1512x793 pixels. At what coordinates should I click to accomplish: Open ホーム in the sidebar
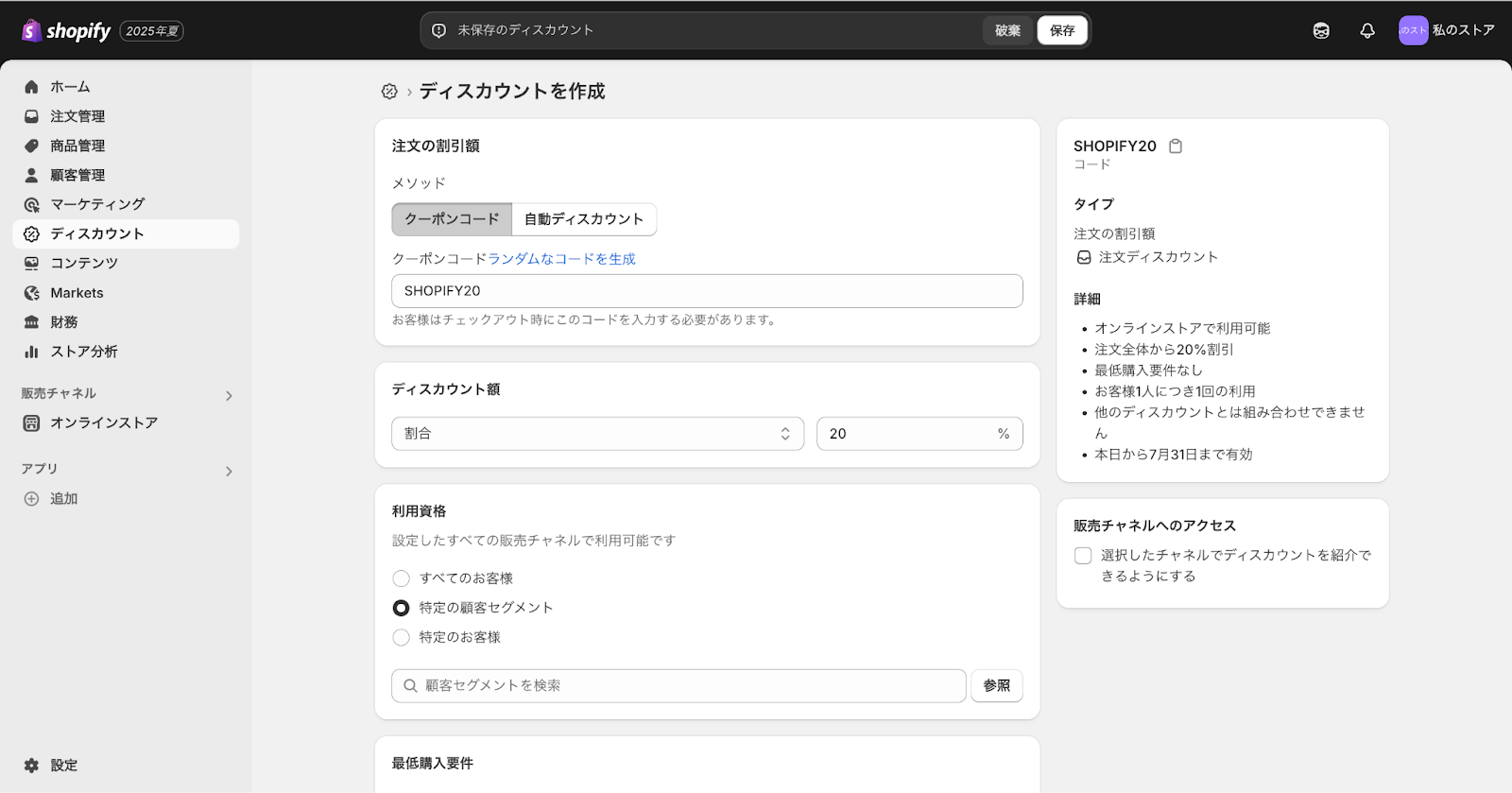(126, 87)
